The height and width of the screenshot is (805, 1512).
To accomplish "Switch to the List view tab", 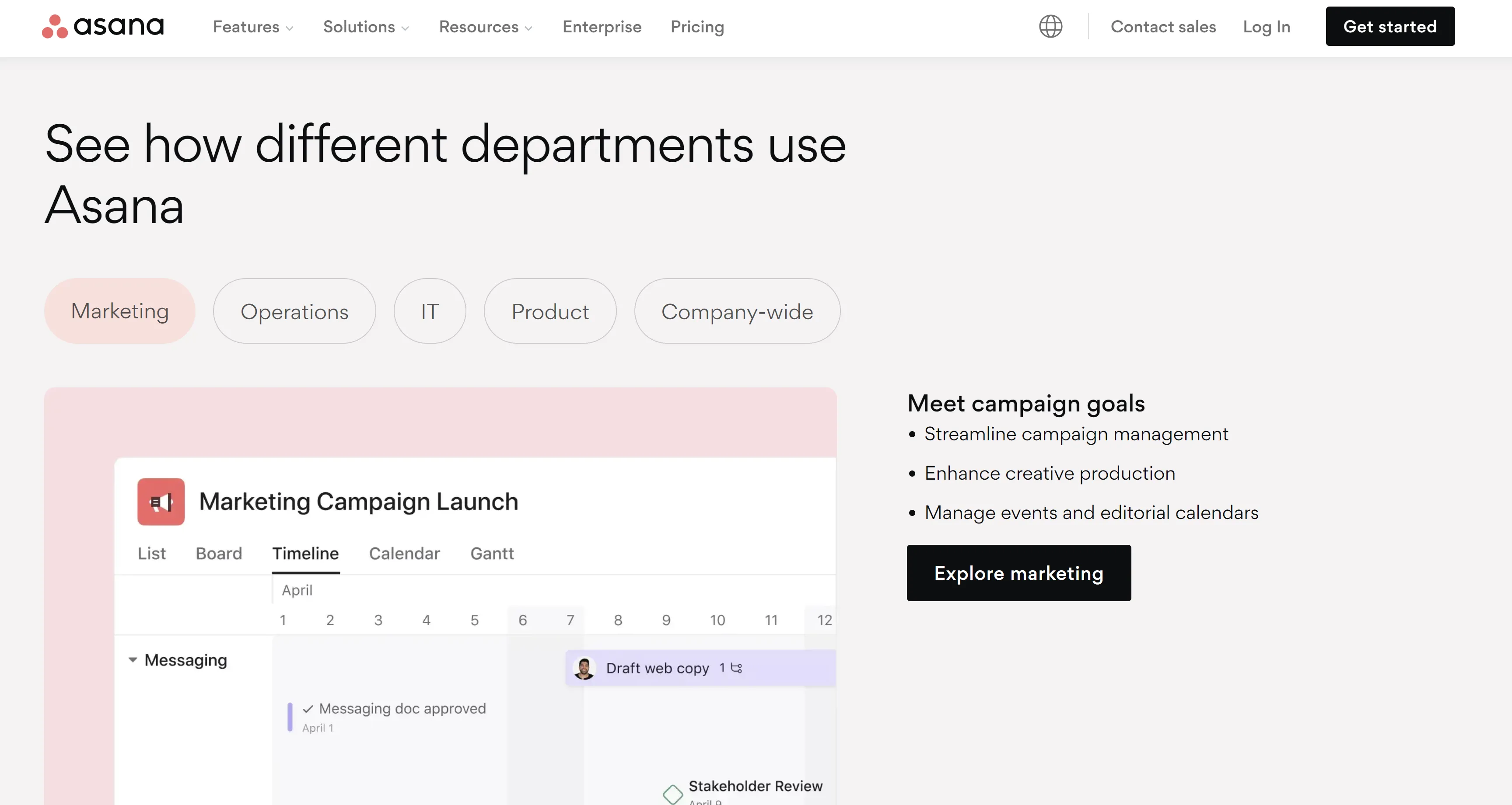I will [151, 553].
